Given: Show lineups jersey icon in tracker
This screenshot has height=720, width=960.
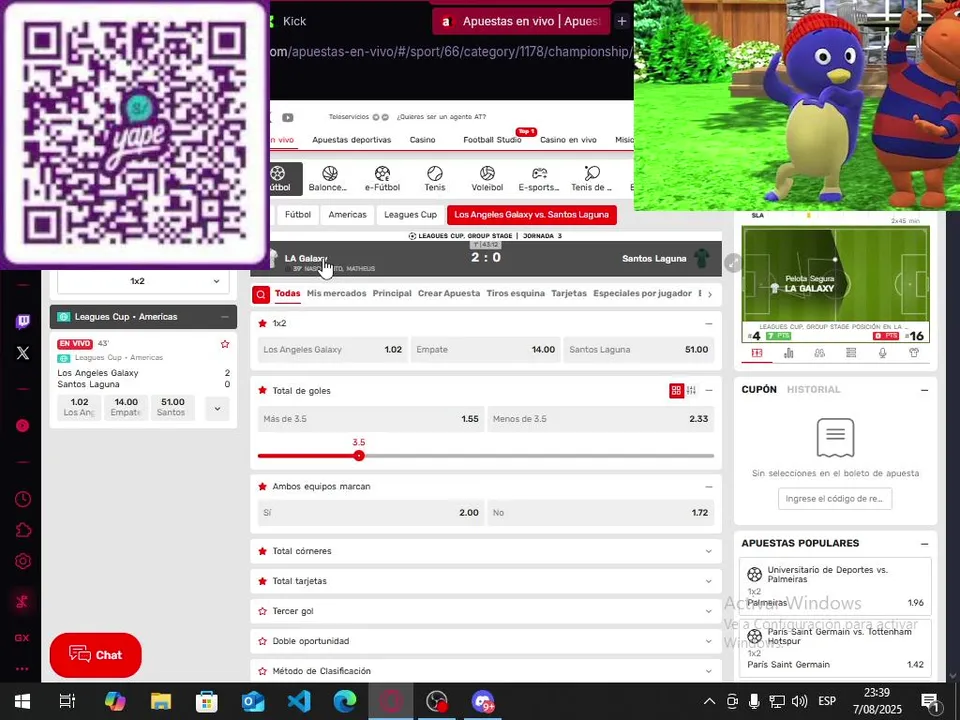Looking at the screenshot, I should coord(914,353).
